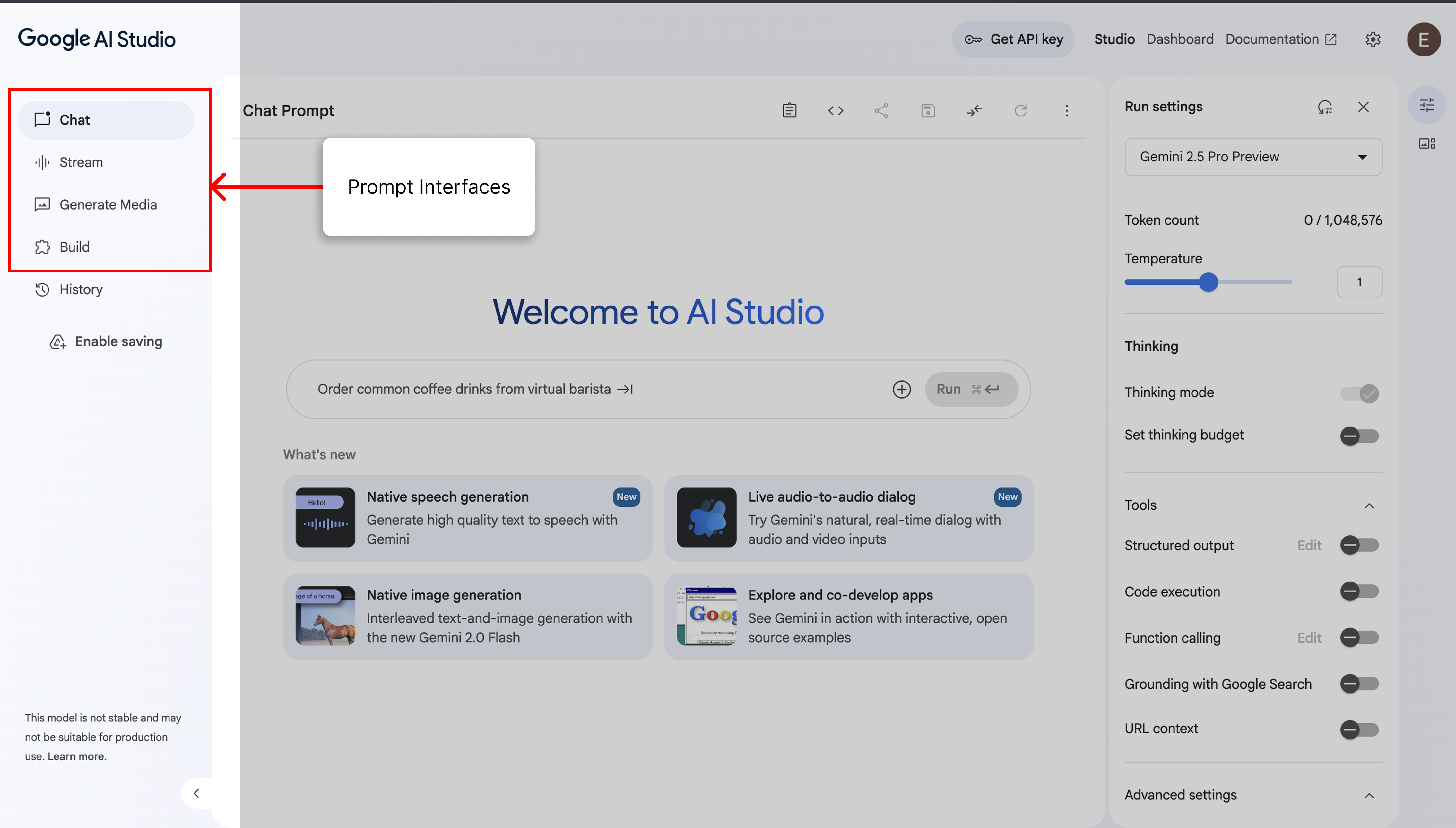Open the prompt gallery icon below sliders
Viewport: 1456px width, 828px height.
point(1427,143)
